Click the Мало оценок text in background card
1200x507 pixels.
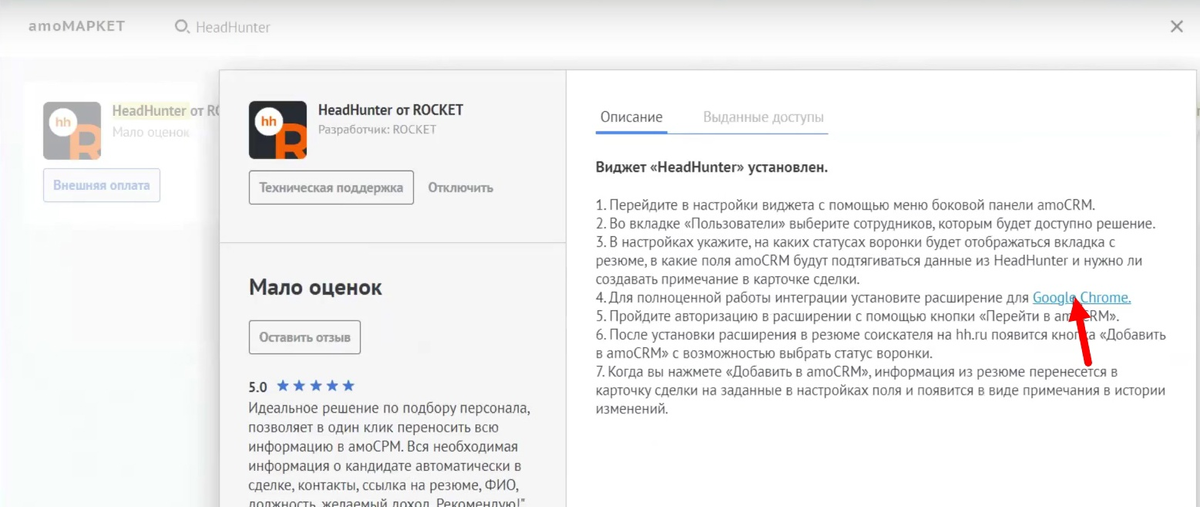click(150, 131)
